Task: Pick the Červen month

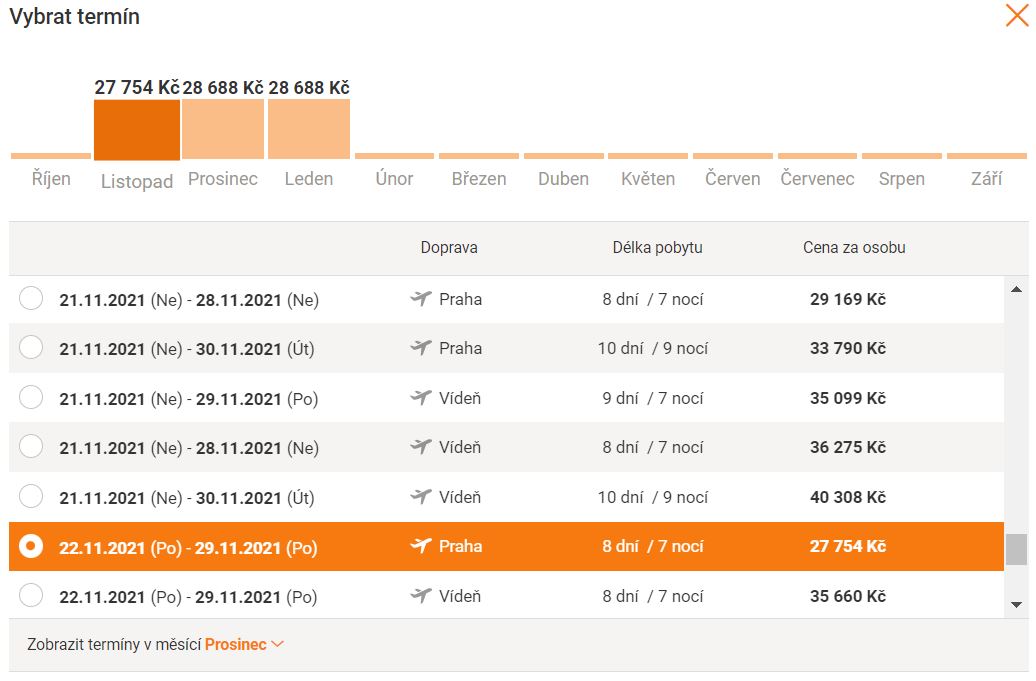Action: point(733,178)
